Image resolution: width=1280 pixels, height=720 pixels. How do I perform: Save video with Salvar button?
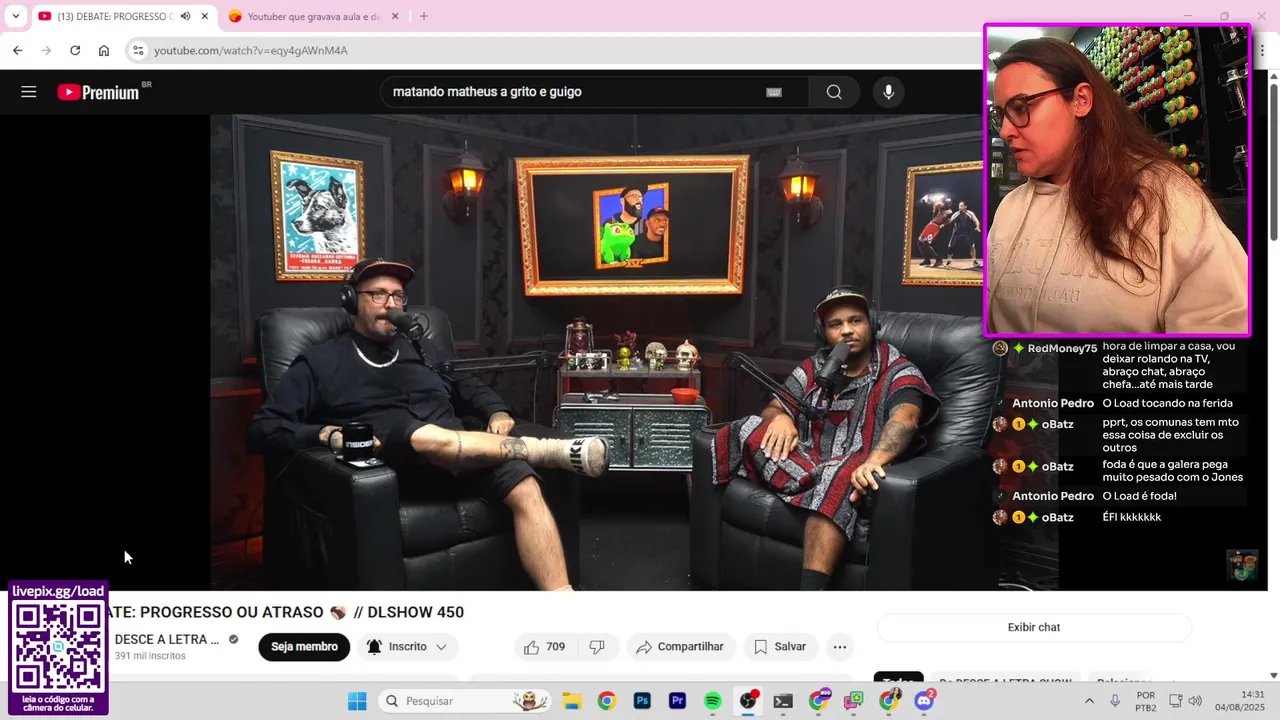tap(780, 647)
